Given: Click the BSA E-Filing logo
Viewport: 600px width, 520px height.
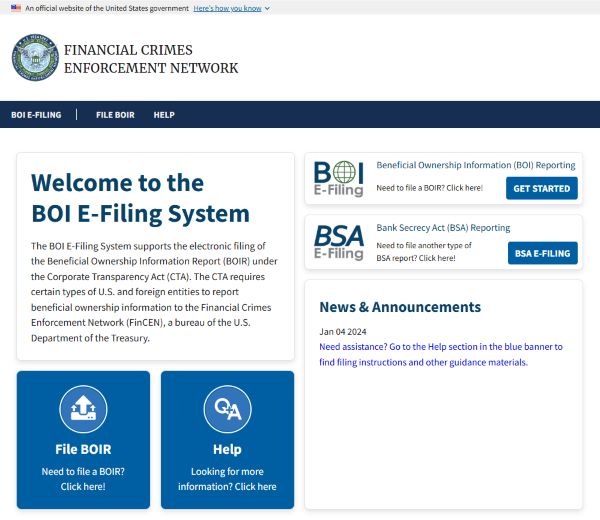Looking at the screenshot, I should click(x=338, y=241).
